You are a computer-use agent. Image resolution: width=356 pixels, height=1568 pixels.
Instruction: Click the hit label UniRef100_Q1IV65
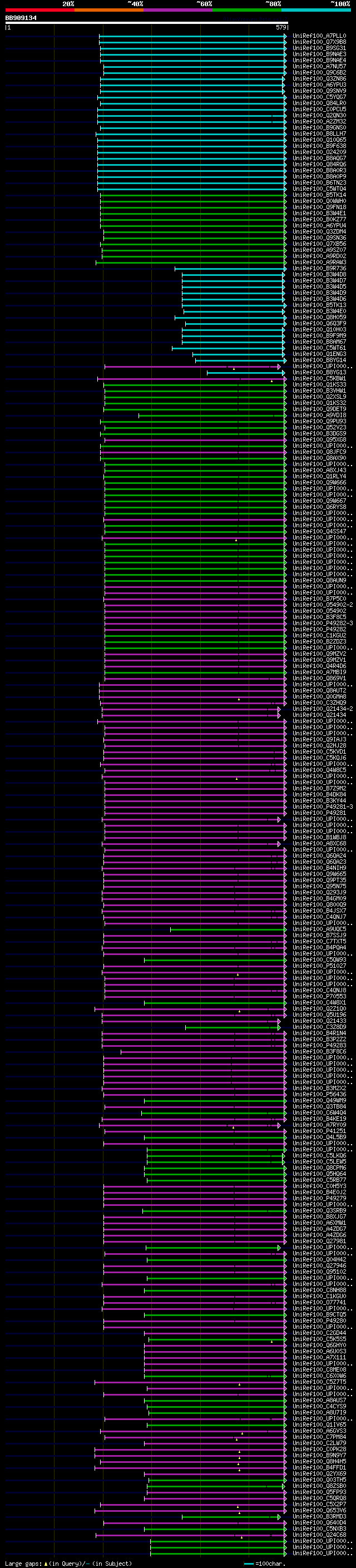click(319, 1425)
